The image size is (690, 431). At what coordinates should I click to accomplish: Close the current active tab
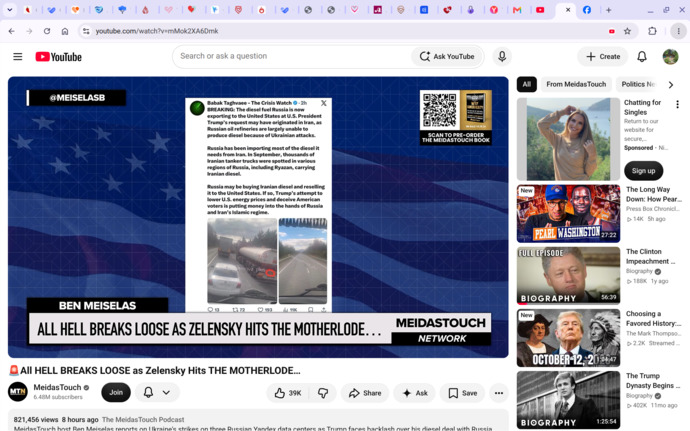coord(568,10)
